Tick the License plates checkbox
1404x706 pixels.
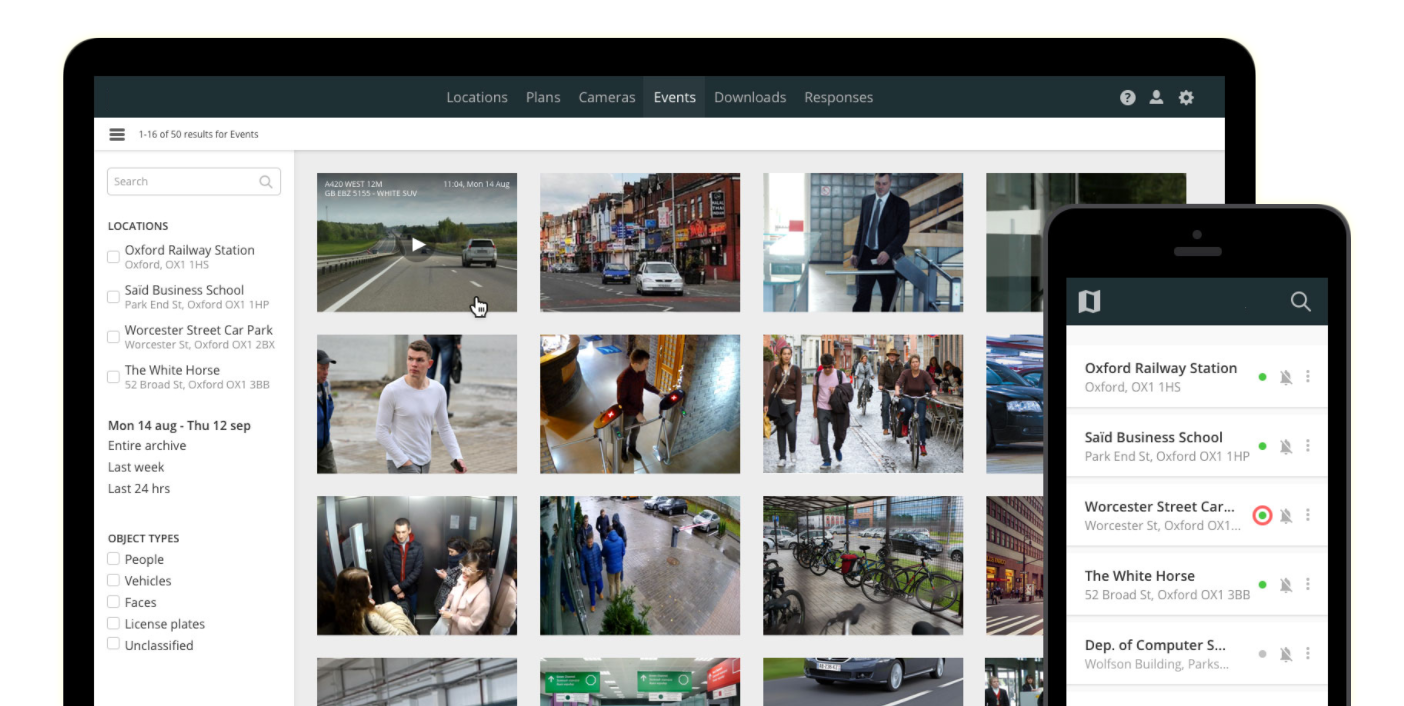pos(113,623)
